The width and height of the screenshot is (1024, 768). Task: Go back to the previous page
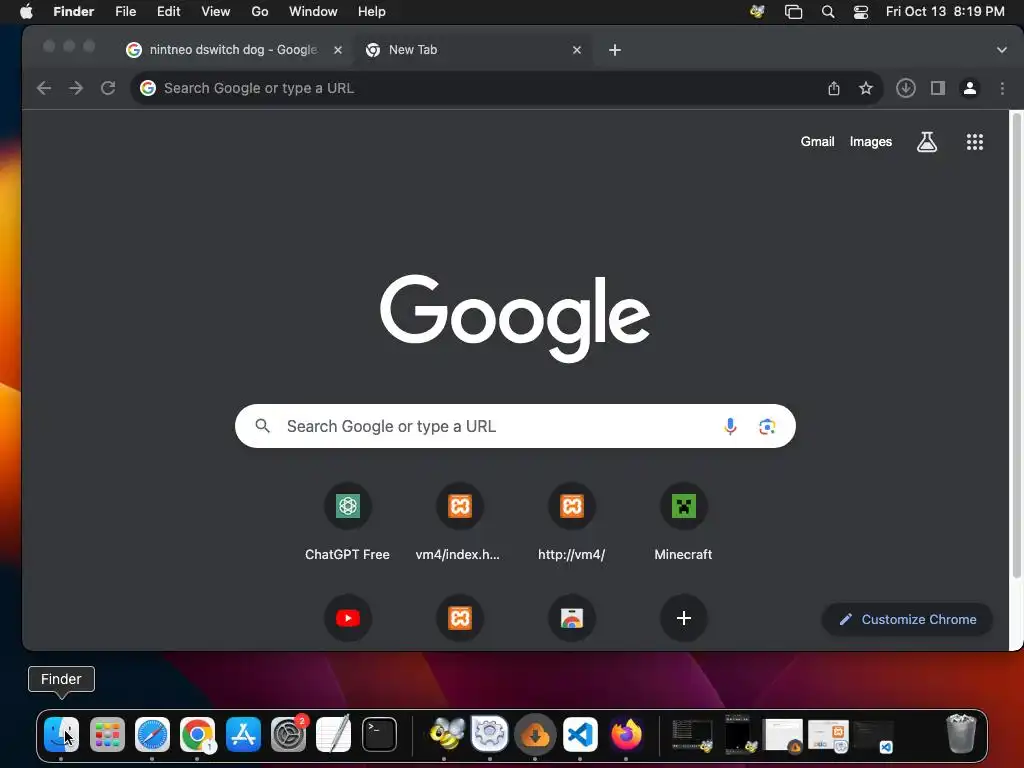44,88
